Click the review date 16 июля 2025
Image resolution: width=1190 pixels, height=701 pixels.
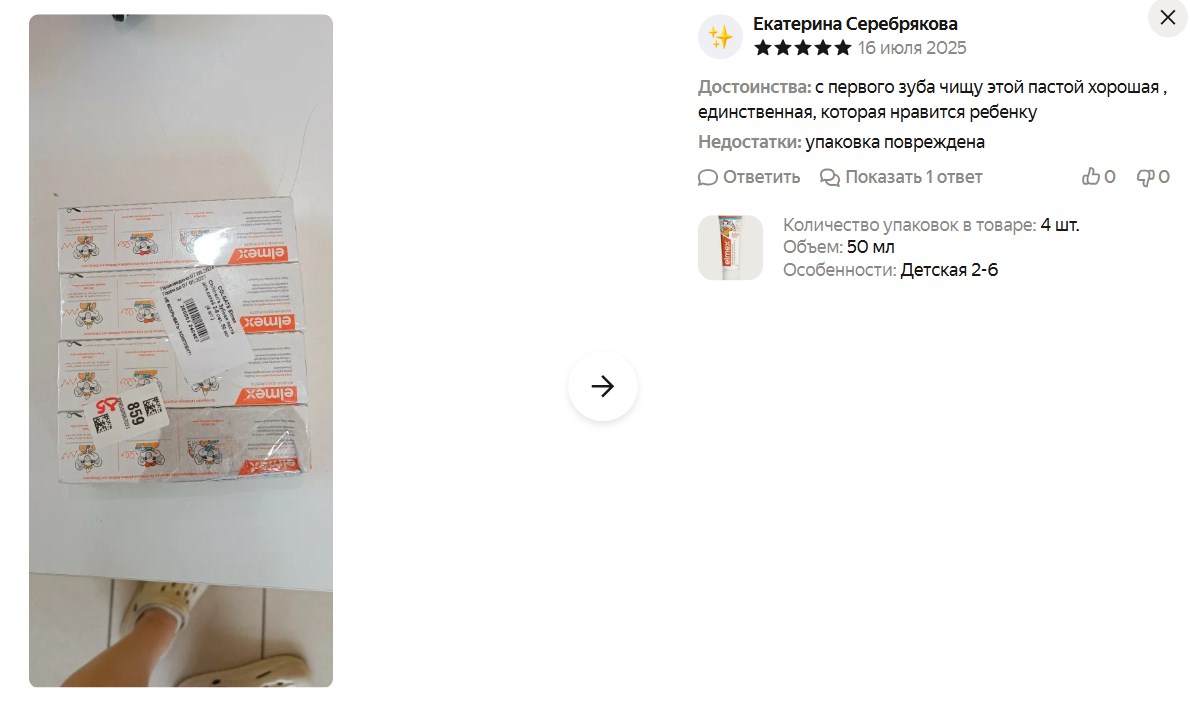[912, 49]
